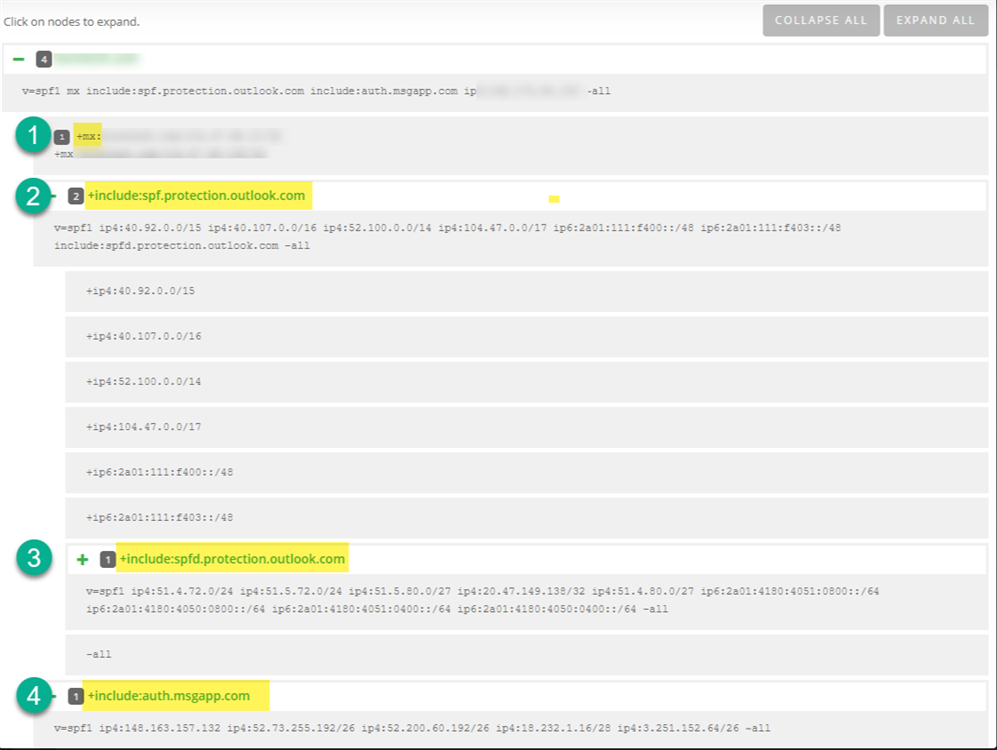Select the +ip4:104.47.0.0/17 entry
Image resolution: width=997 pixels, height=750 pixels.
(x=144, y=427)
